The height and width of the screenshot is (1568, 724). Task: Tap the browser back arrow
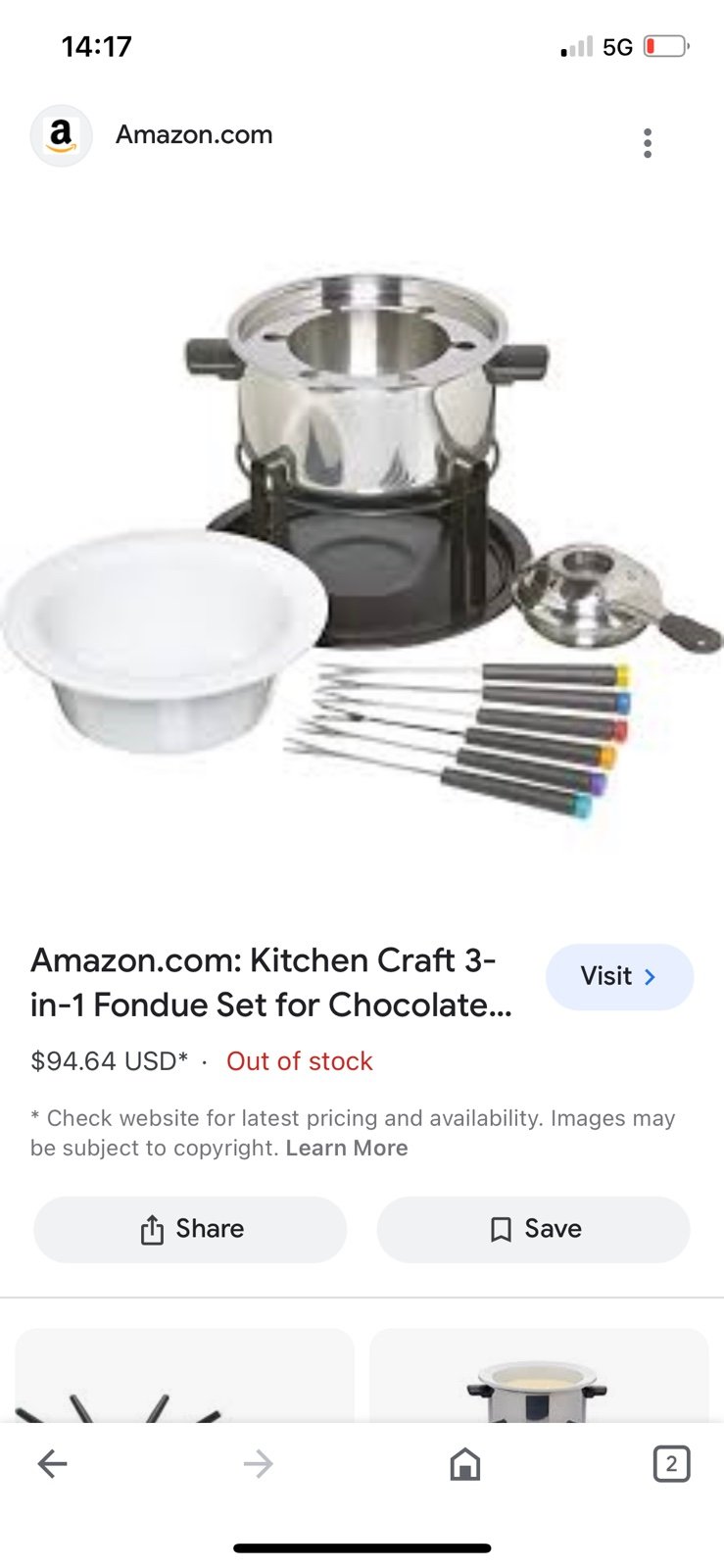(52, 1464)
